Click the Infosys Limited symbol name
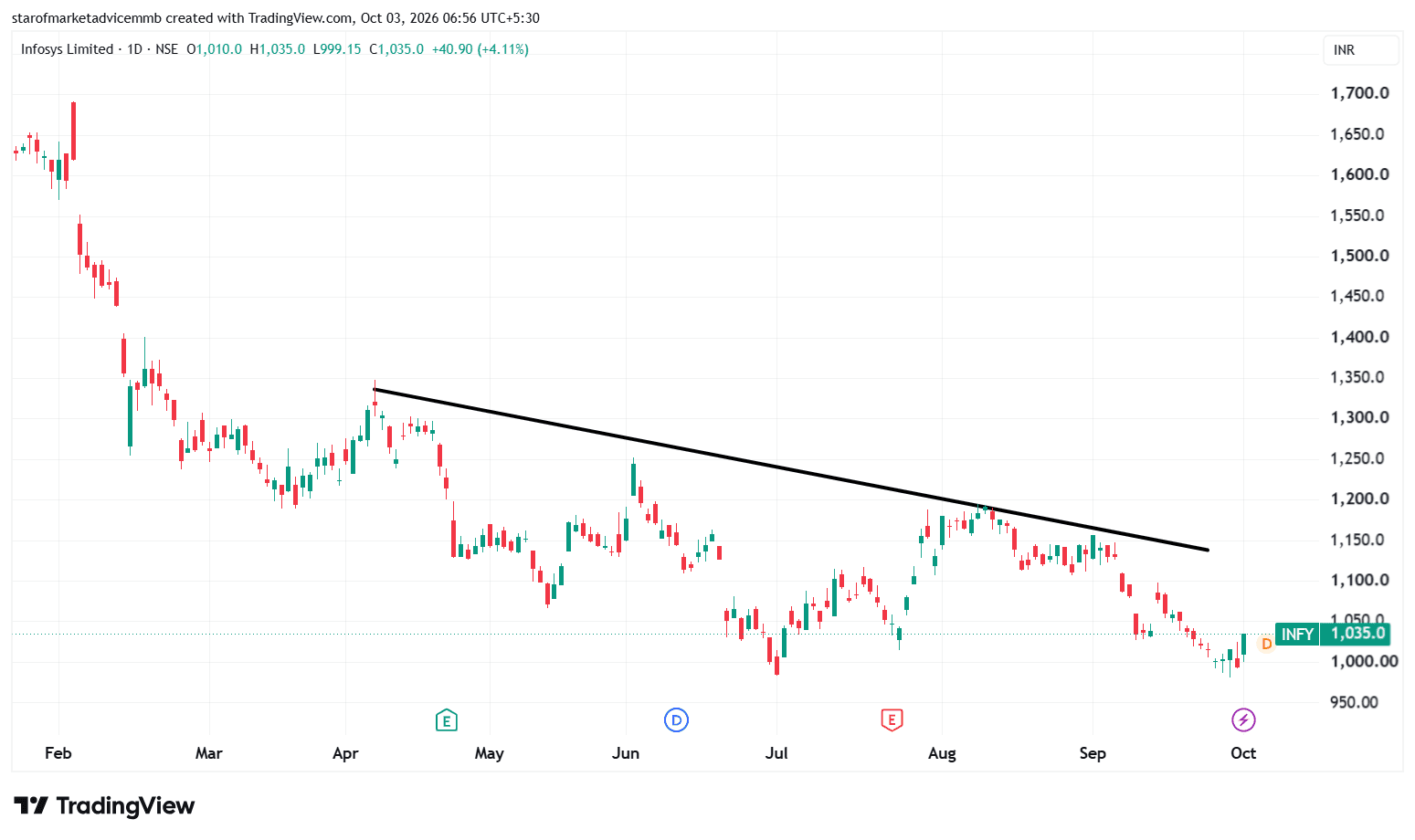Screen dimensions: 1415x840 tap(67, 49)
